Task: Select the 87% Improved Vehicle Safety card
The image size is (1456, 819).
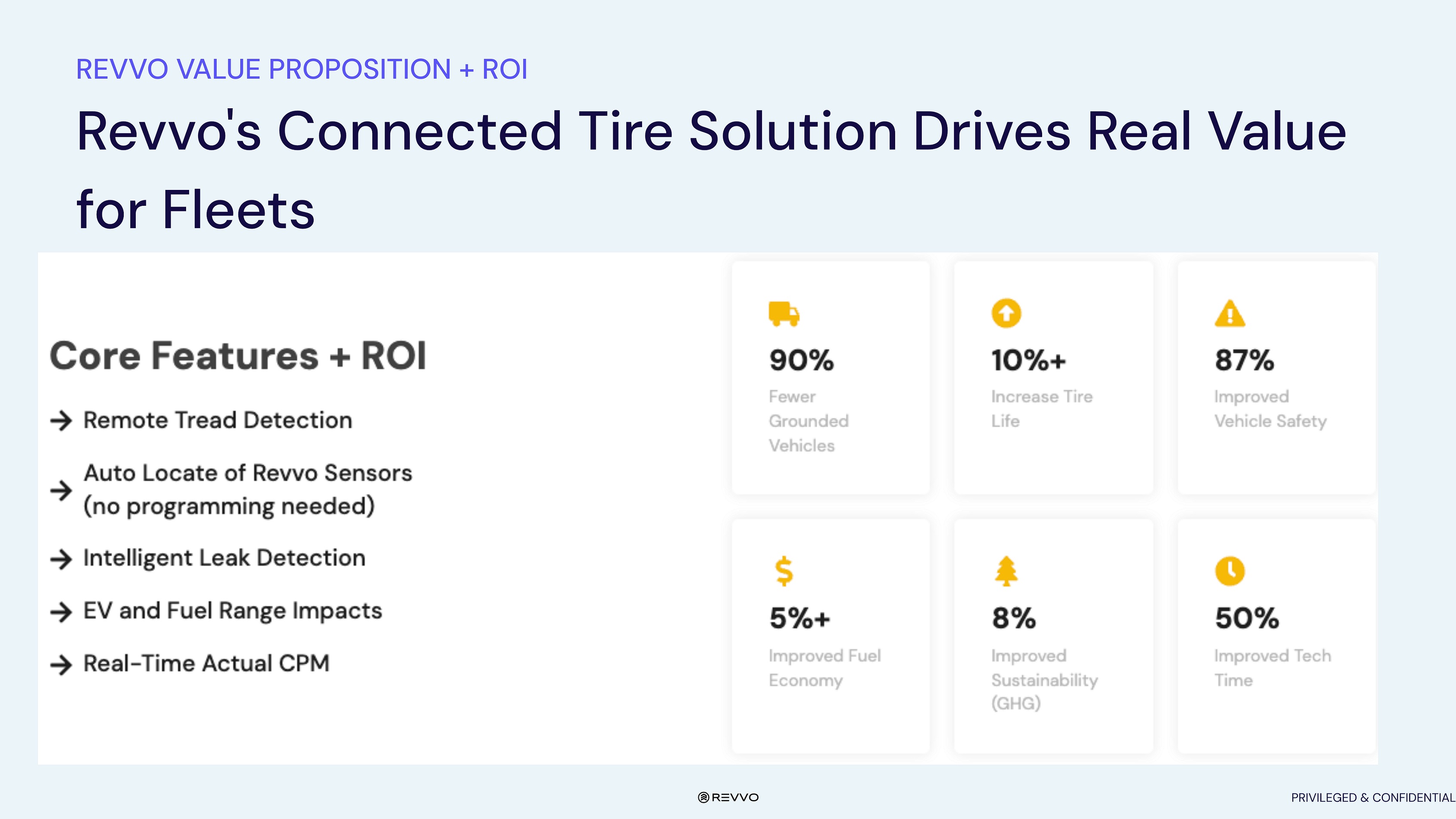Action: coord(1276,378)
